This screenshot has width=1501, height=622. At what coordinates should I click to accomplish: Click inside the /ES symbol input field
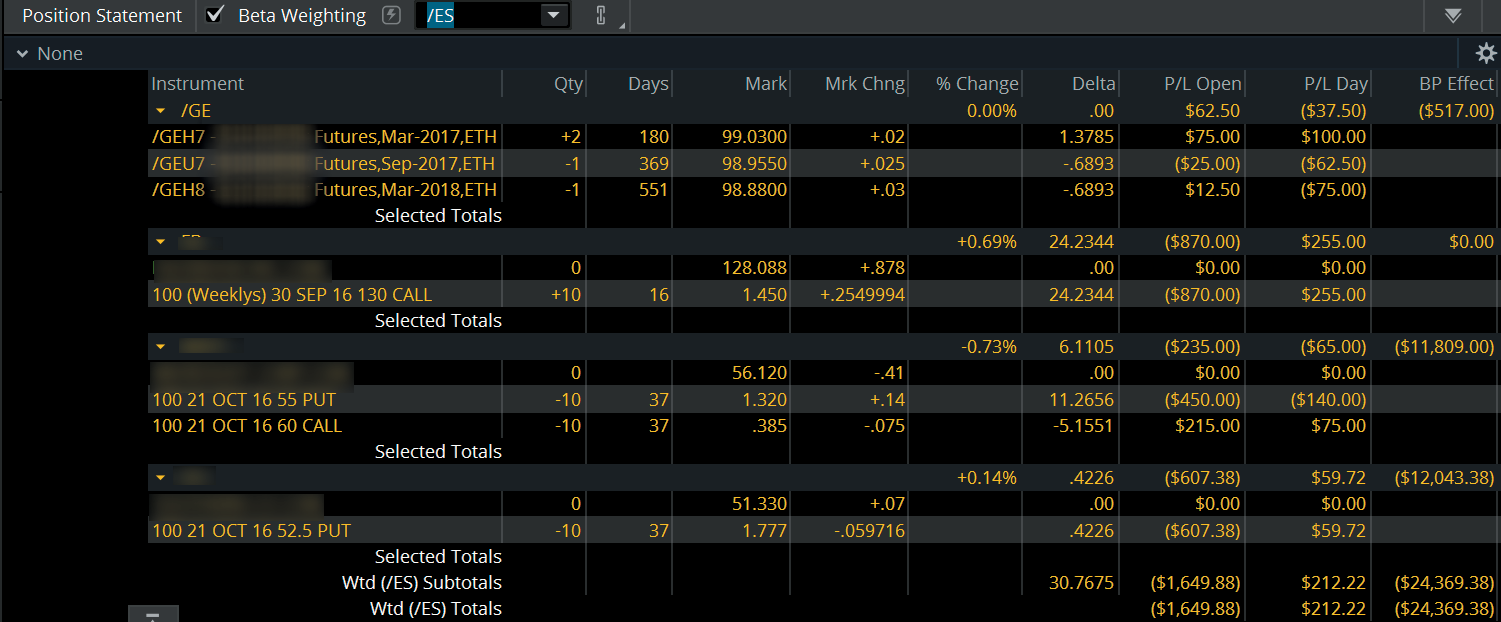click(470, 16)
